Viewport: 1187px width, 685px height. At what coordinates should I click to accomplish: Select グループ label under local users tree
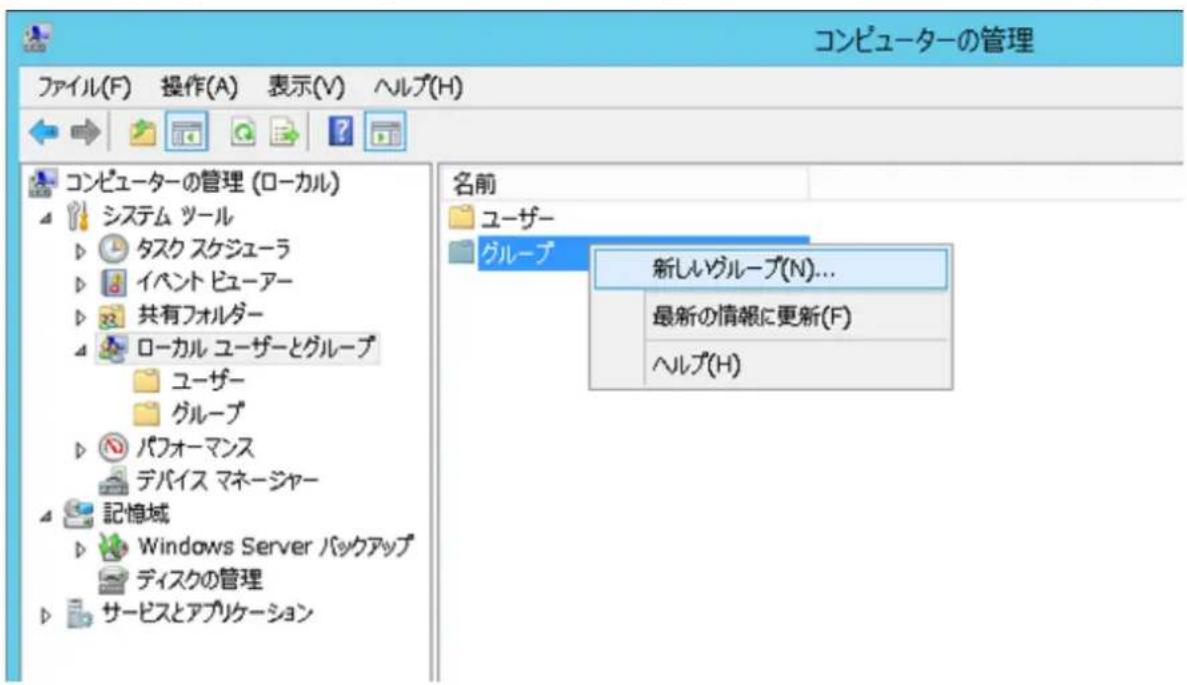point(207,414)
